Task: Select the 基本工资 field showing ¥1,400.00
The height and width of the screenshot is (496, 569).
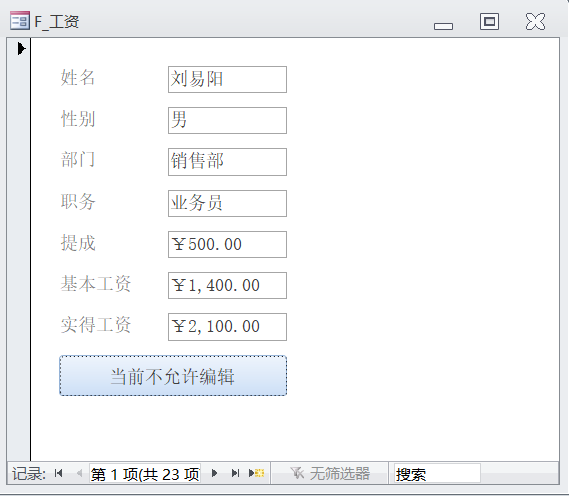Action: 227,285
